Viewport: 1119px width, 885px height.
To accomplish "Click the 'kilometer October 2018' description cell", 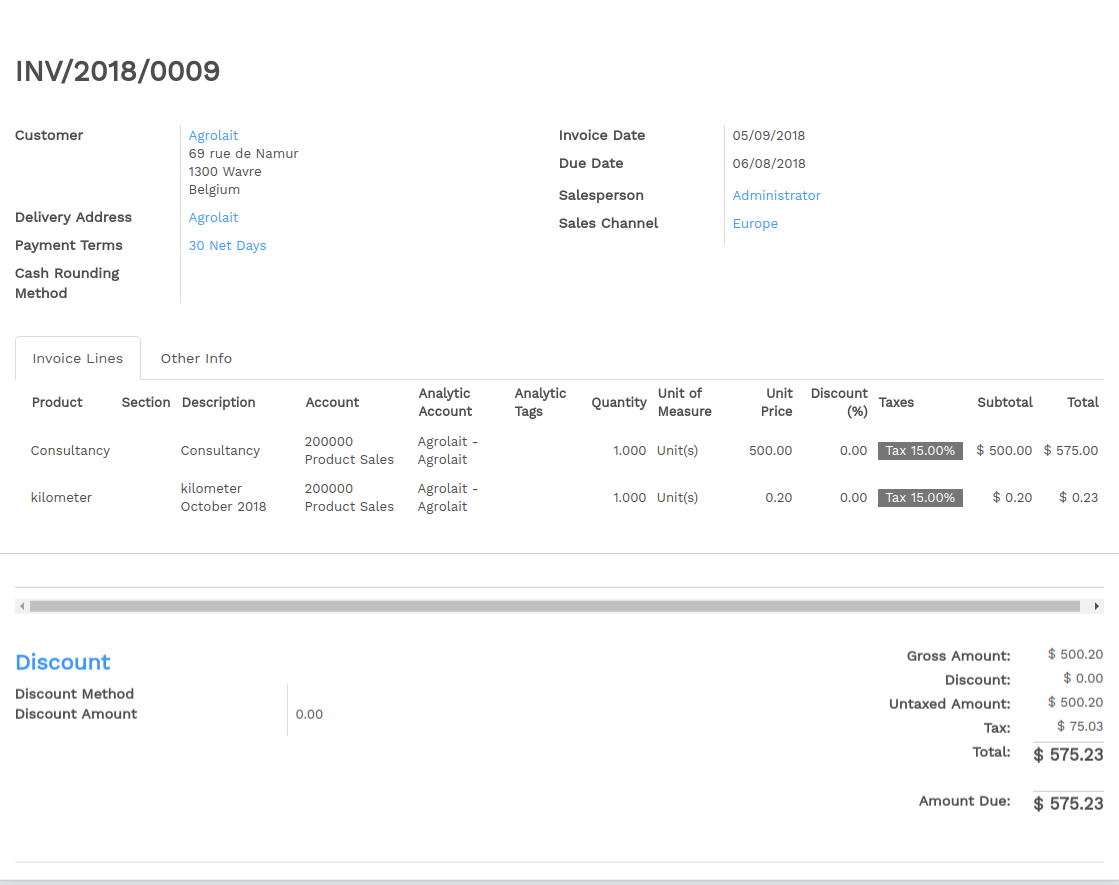I will point(223,497).
